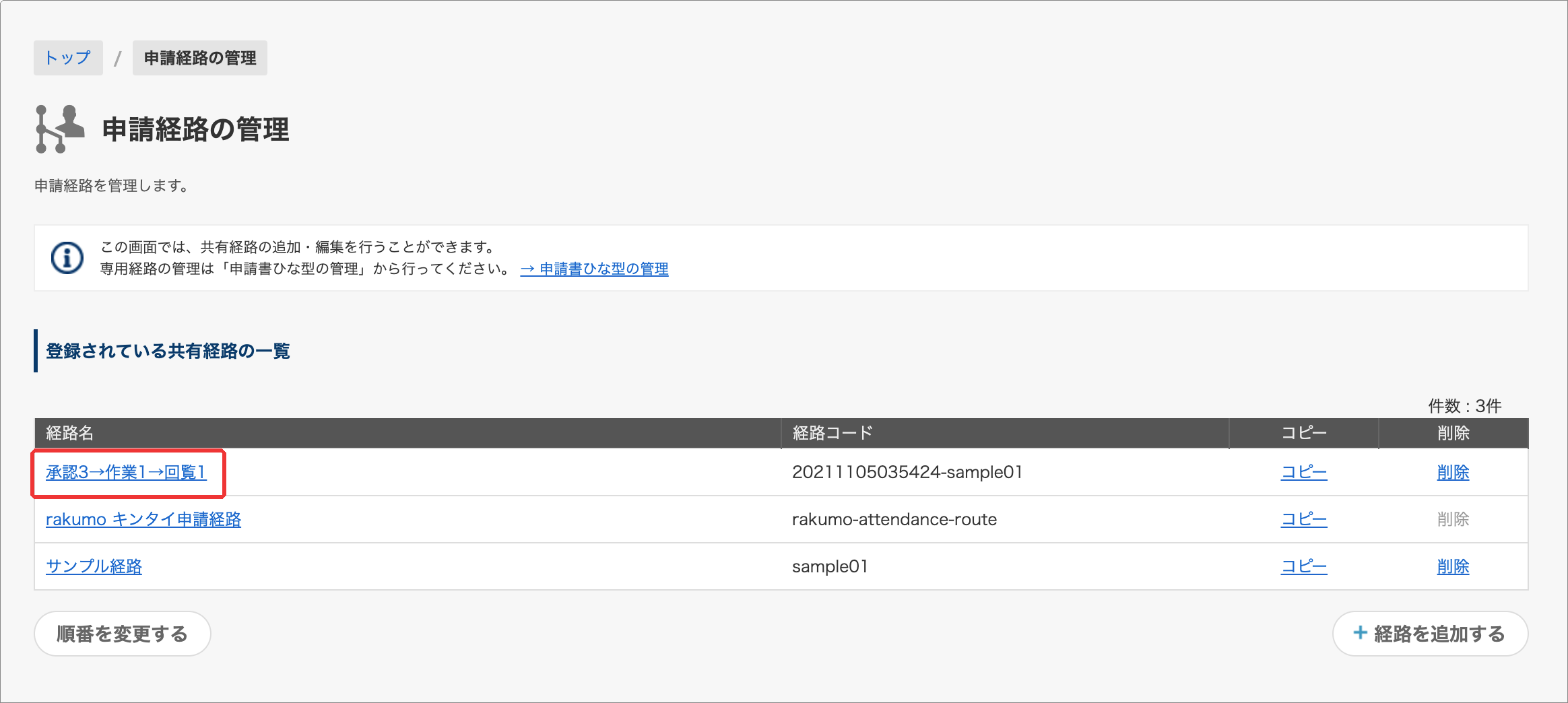Viewport: 1568px width, 703px height.
Task: Click the 件数:3件 count text
Action: [1465, 406]
